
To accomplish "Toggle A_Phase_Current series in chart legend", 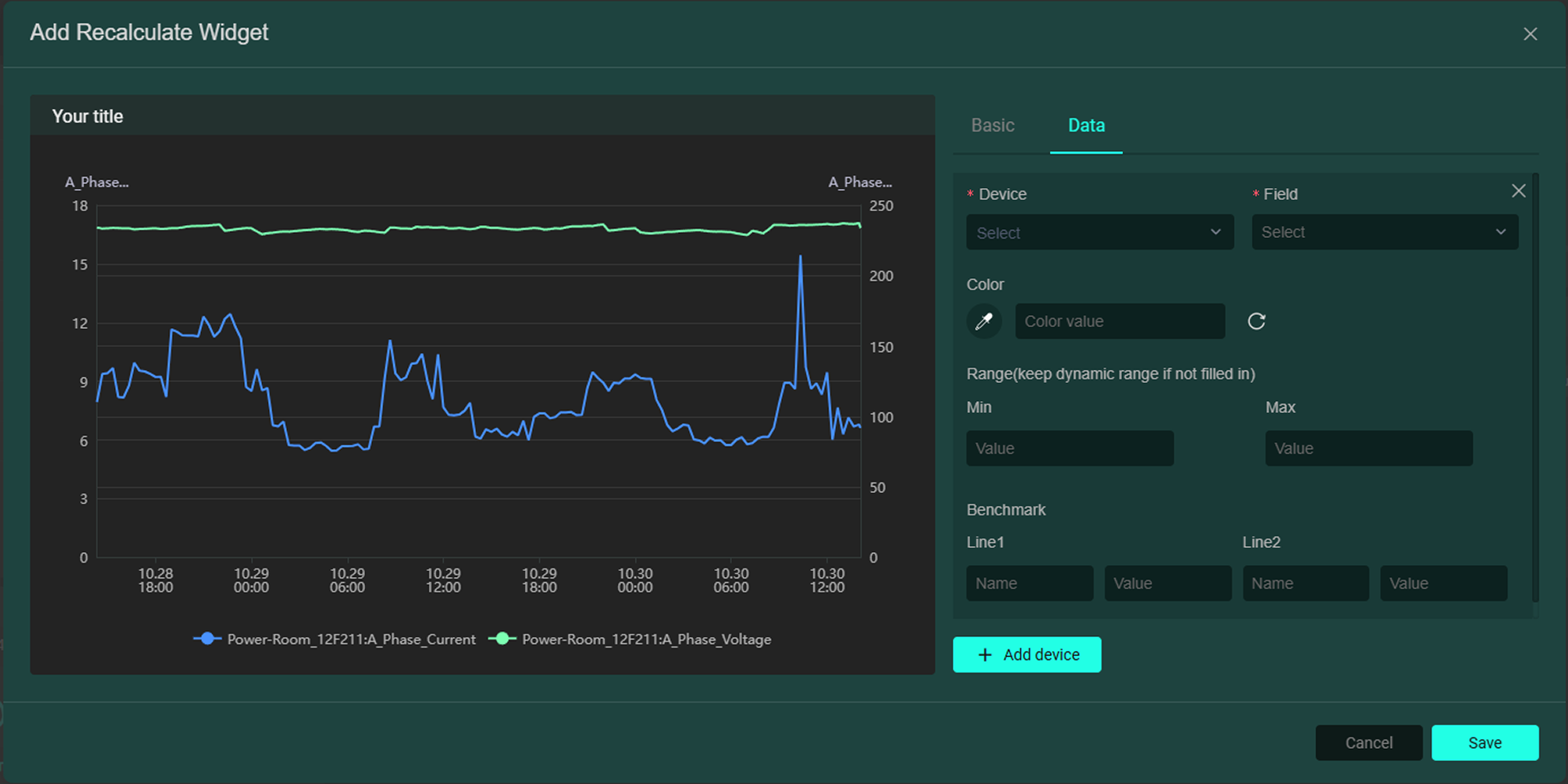I will tap(335, 639).
